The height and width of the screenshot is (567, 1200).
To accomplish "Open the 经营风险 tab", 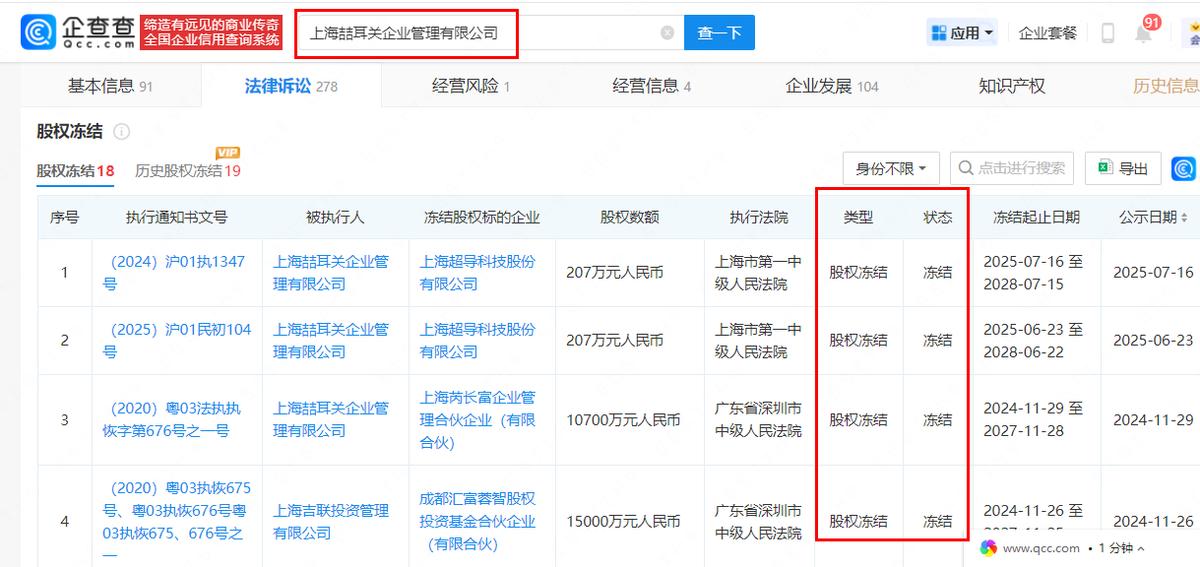I will [x=471, y=86].
